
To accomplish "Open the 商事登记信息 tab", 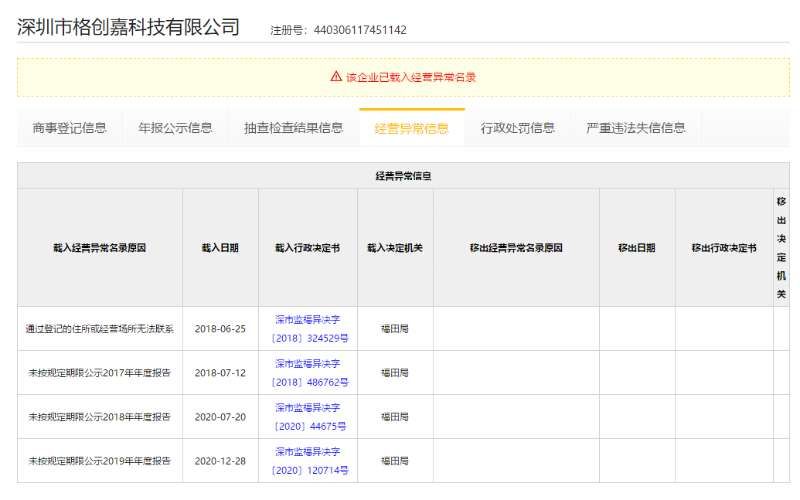I will [69, 128].
